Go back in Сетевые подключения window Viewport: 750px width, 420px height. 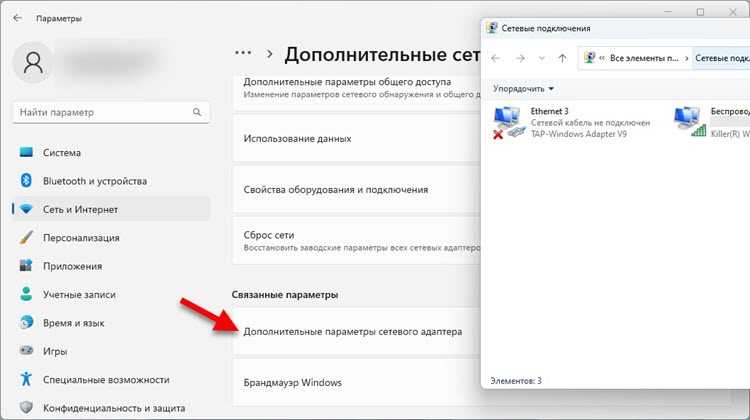[x=496, y=58]
